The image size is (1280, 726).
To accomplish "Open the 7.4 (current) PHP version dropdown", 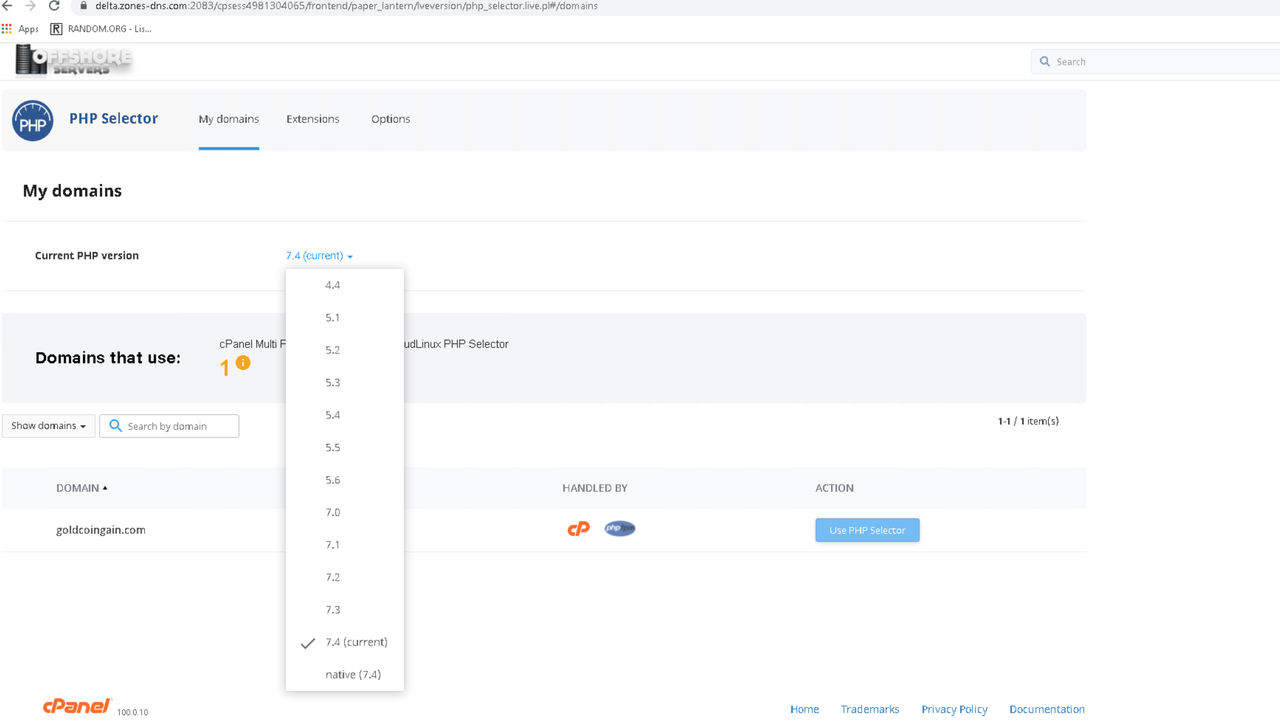I will [x=318, y=255].
